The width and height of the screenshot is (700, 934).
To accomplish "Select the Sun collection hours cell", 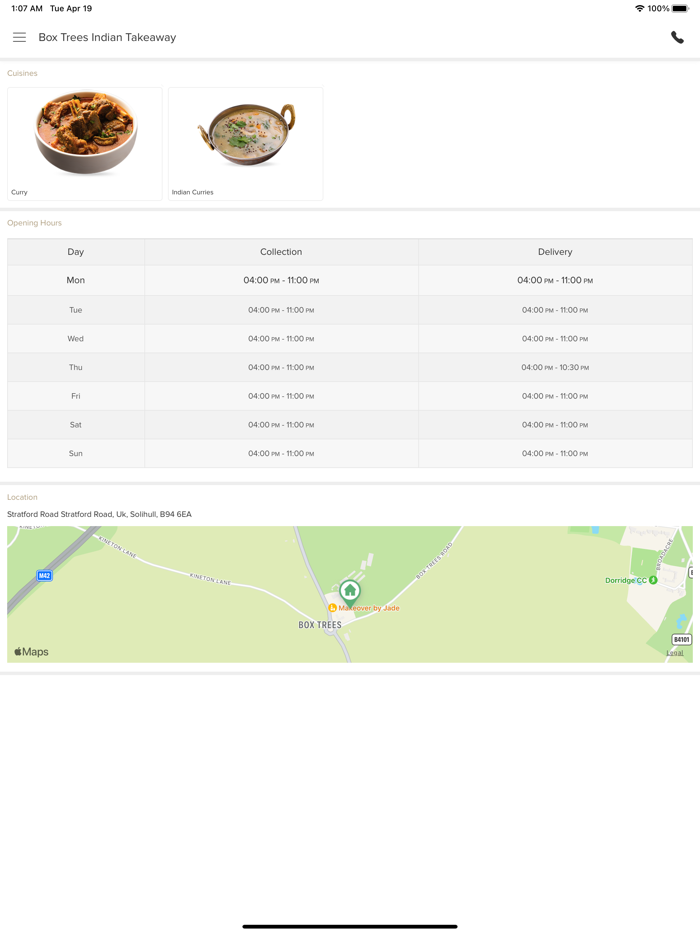I will click(281, 454).
